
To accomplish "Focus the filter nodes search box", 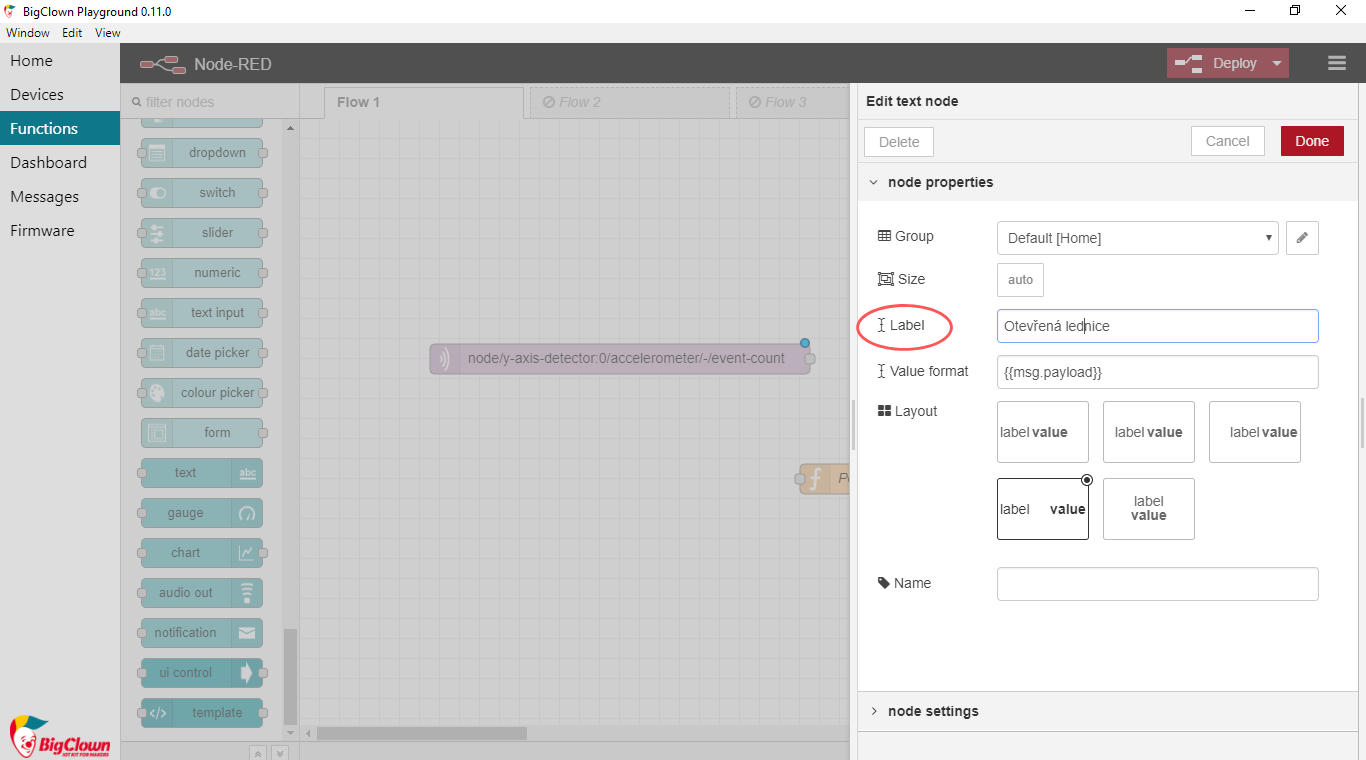I will click(x=210, y=102).
